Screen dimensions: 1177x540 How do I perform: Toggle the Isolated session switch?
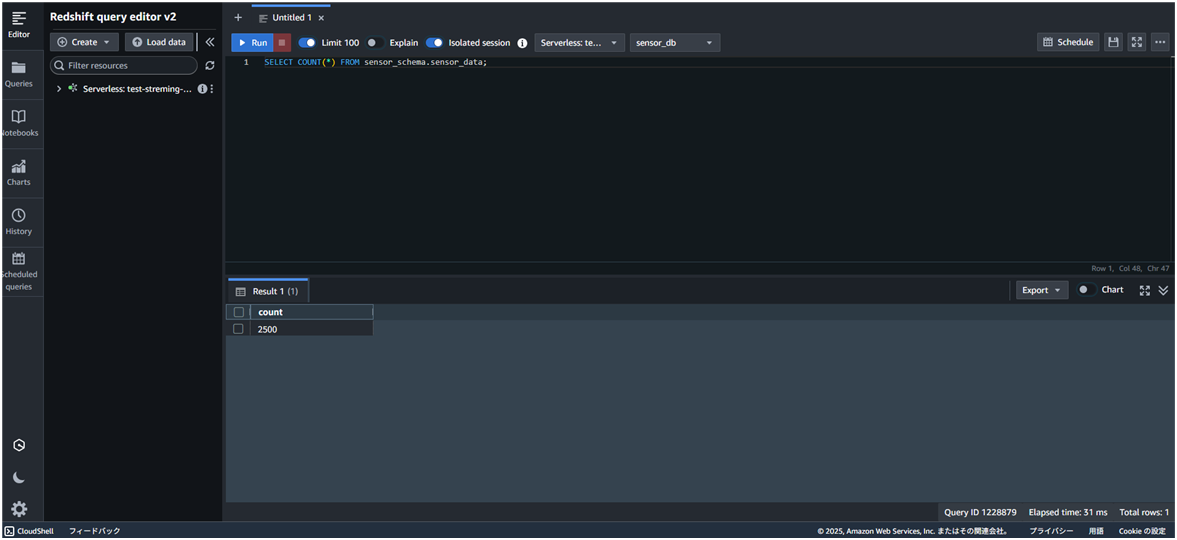[434, 43]
